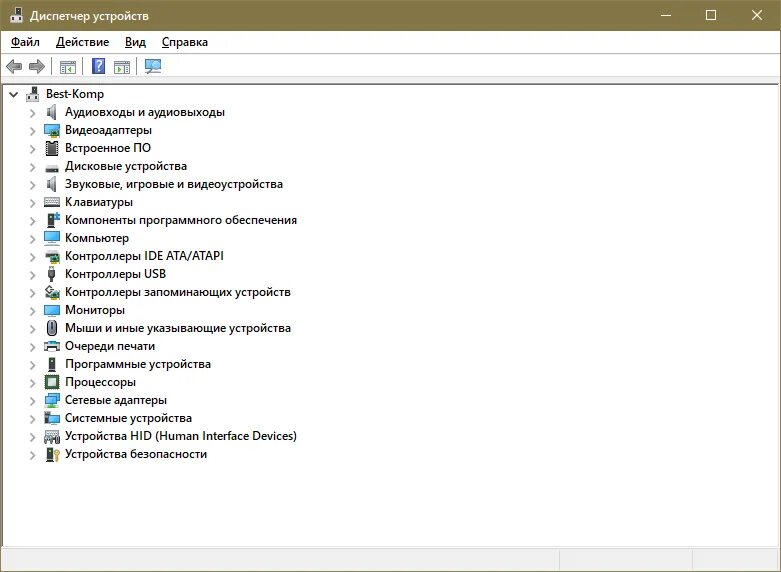
Task: Click the Forward arrow toolbar icon
Action: tap(37, 66)
